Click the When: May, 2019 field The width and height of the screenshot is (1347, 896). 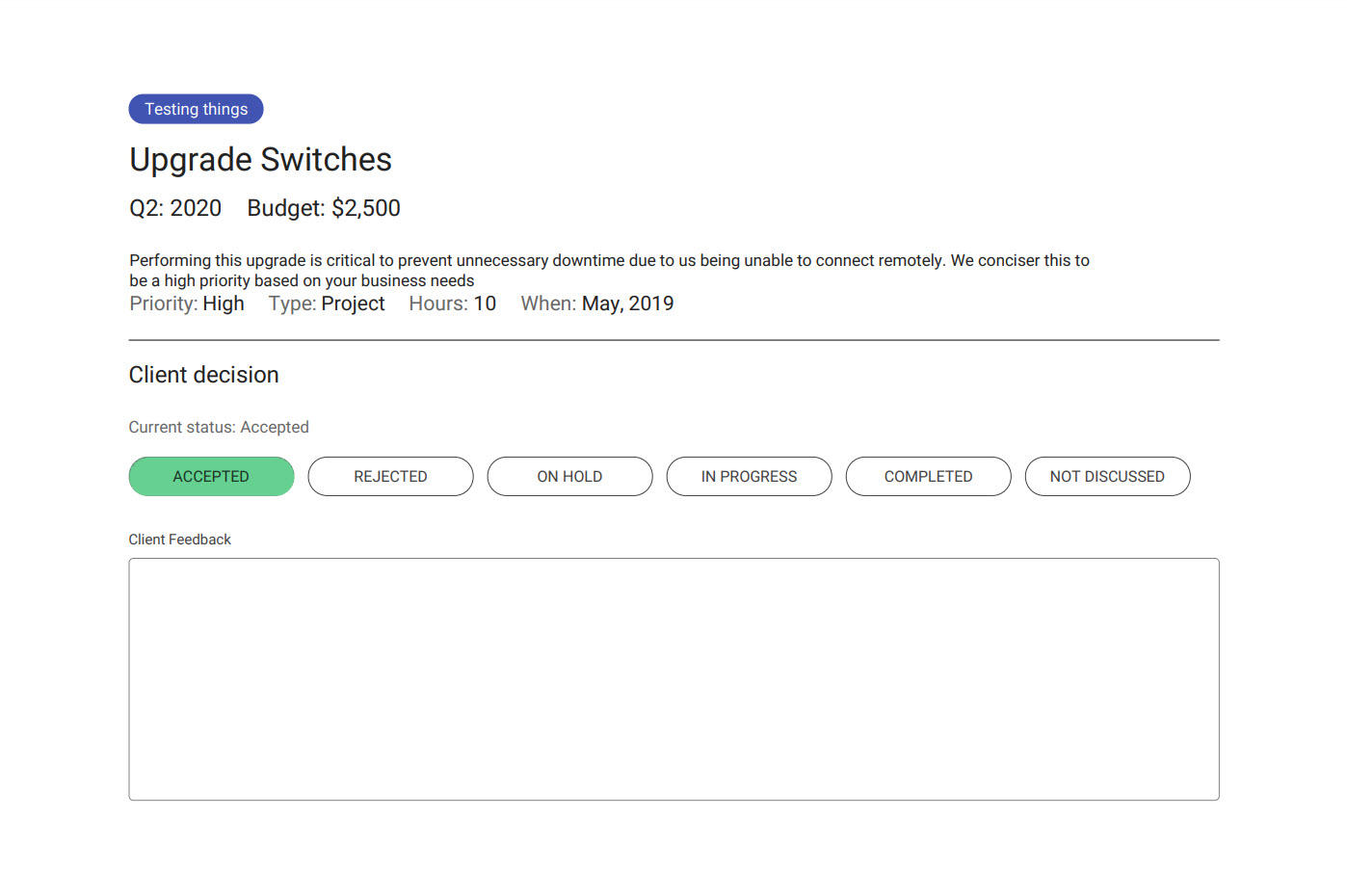point(597,303)
